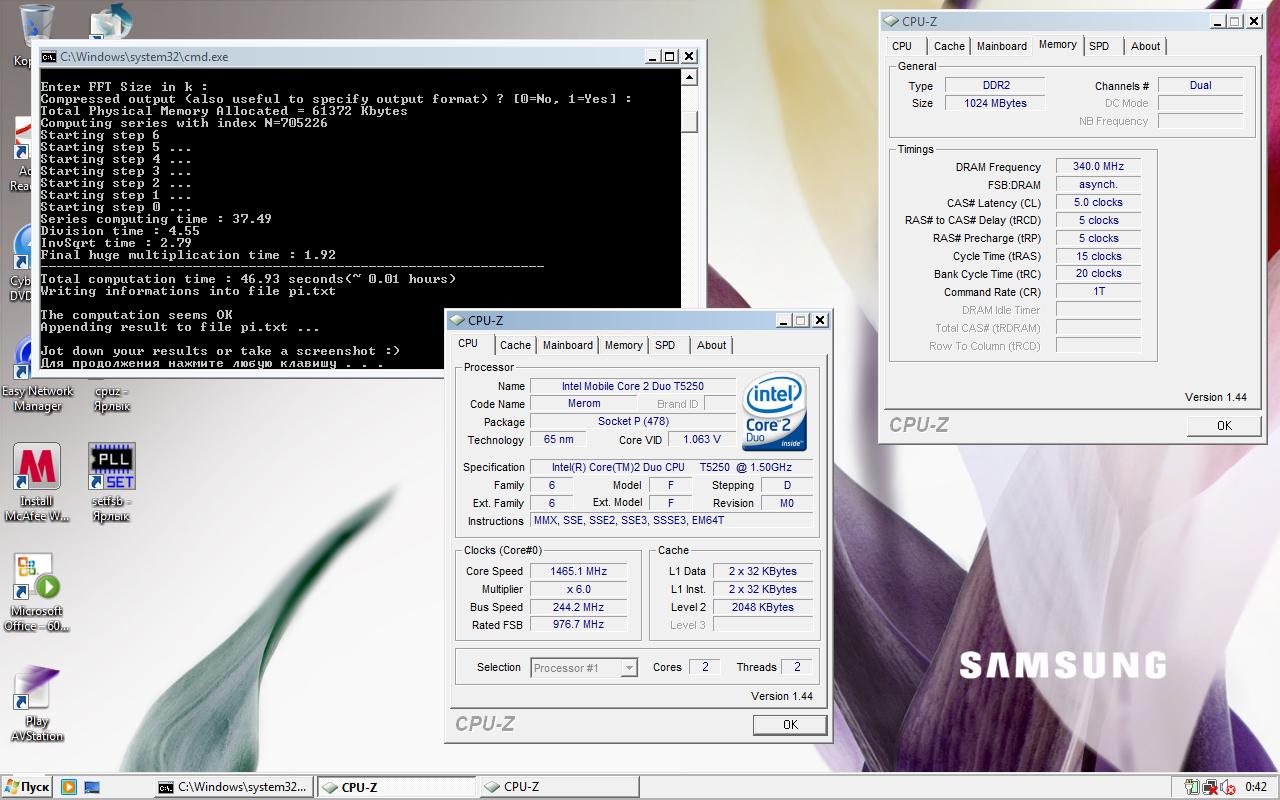Close the CPU-Z Memory window
Screen dimensions: 1280x800
tap(1254, 21)
